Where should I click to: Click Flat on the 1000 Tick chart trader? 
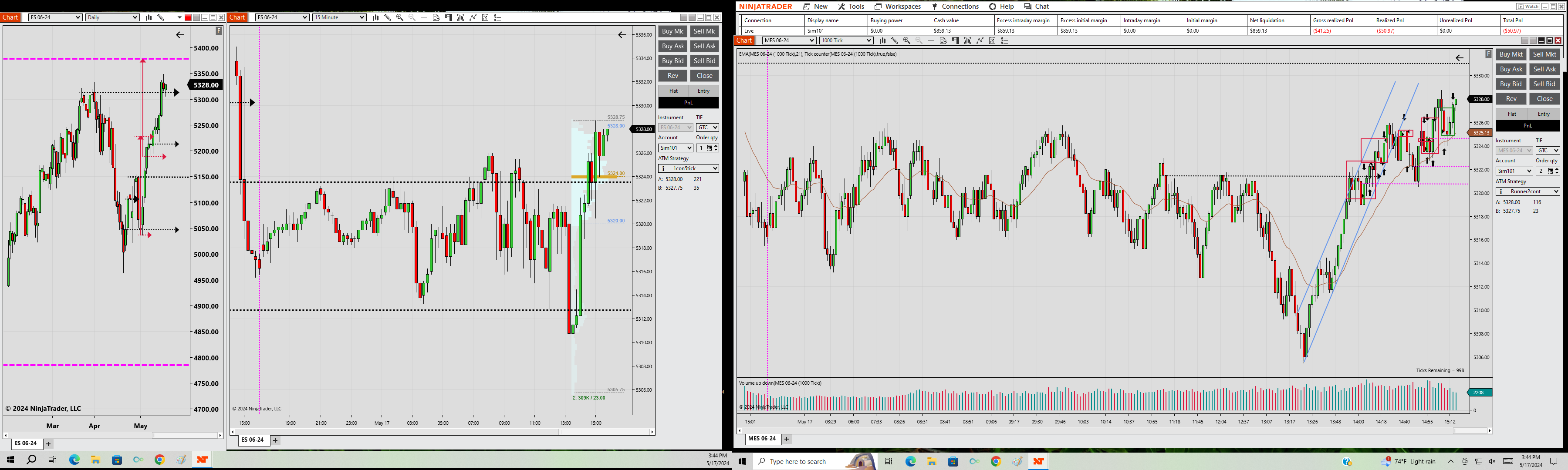tap(1511, 114)
